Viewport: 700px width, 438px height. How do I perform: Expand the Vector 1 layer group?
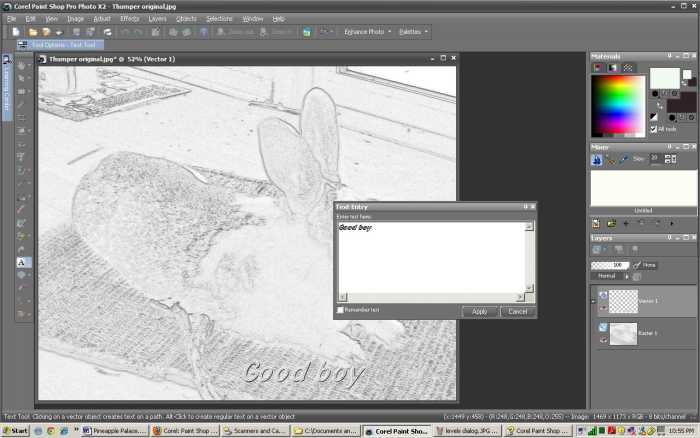point(593,301)
